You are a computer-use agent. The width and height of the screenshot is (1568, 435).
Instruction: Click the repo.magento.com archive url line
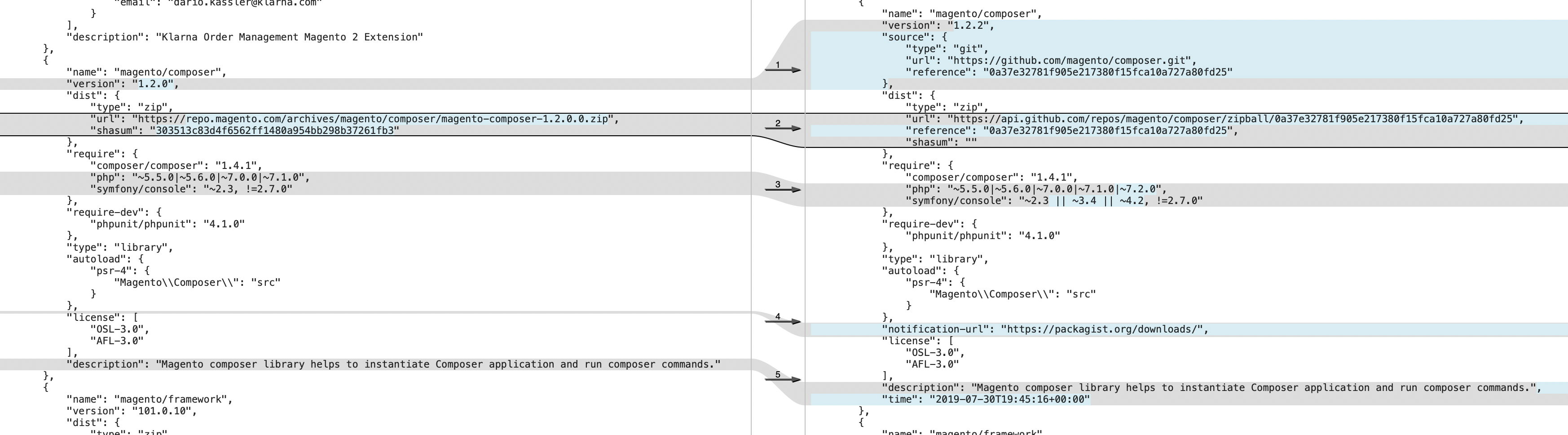pyautogui.click(x=355, y=119)
